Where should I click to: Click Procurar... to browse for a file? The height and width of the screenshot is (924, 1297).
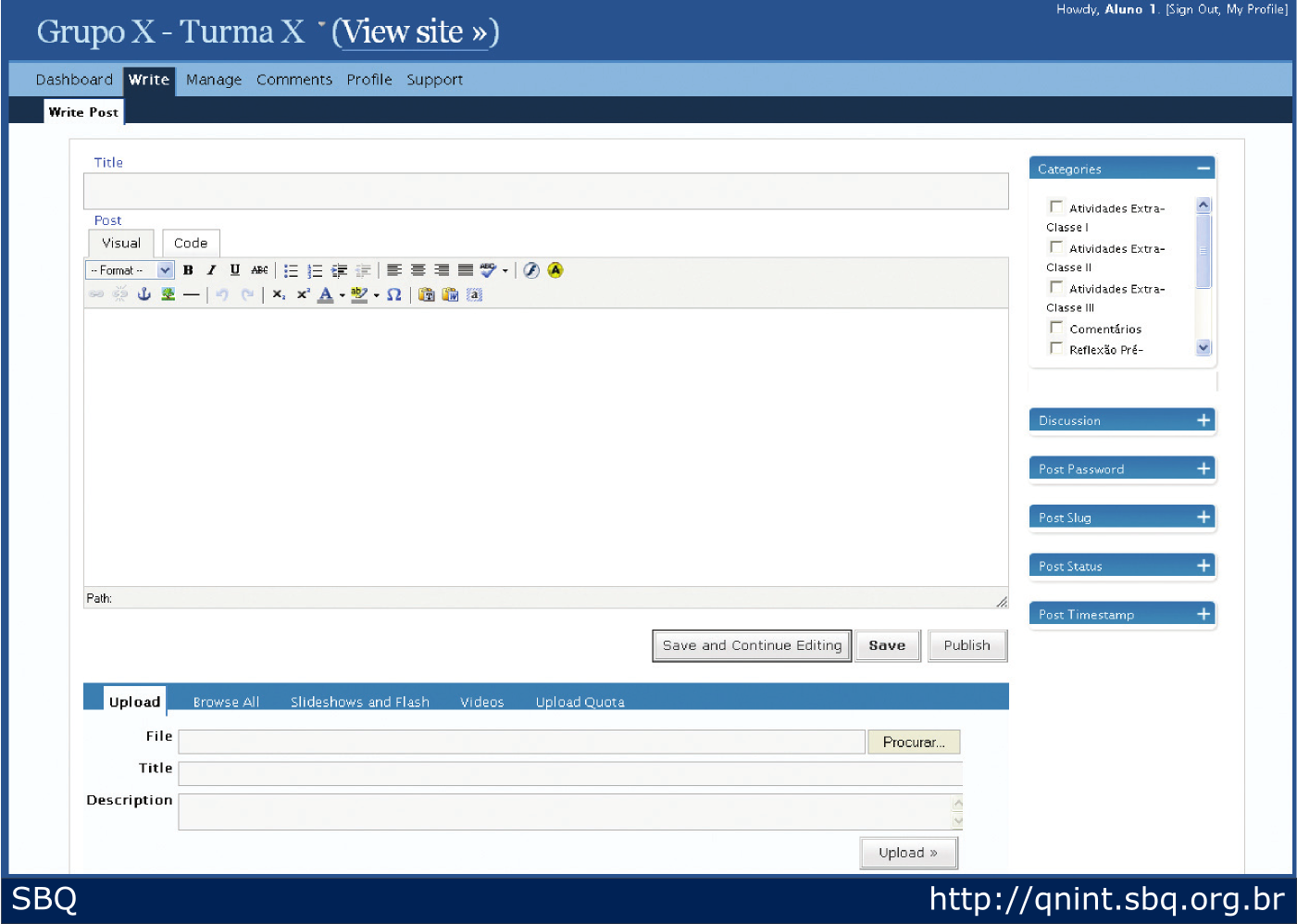point(914,742)
